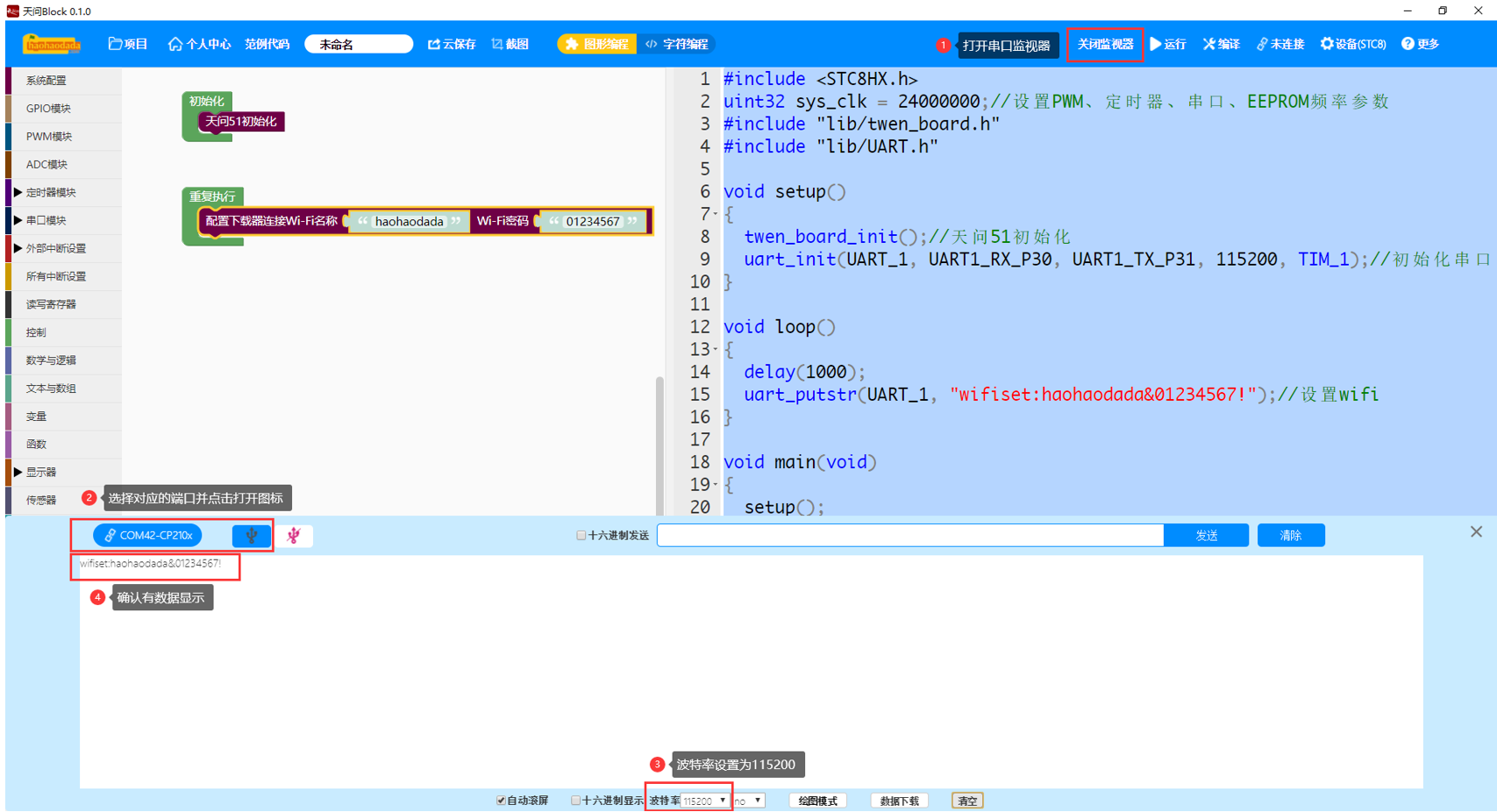Switch to 字符编程 code mode
The width and height of the screenshot is (1497, 812).
(676, 44)
